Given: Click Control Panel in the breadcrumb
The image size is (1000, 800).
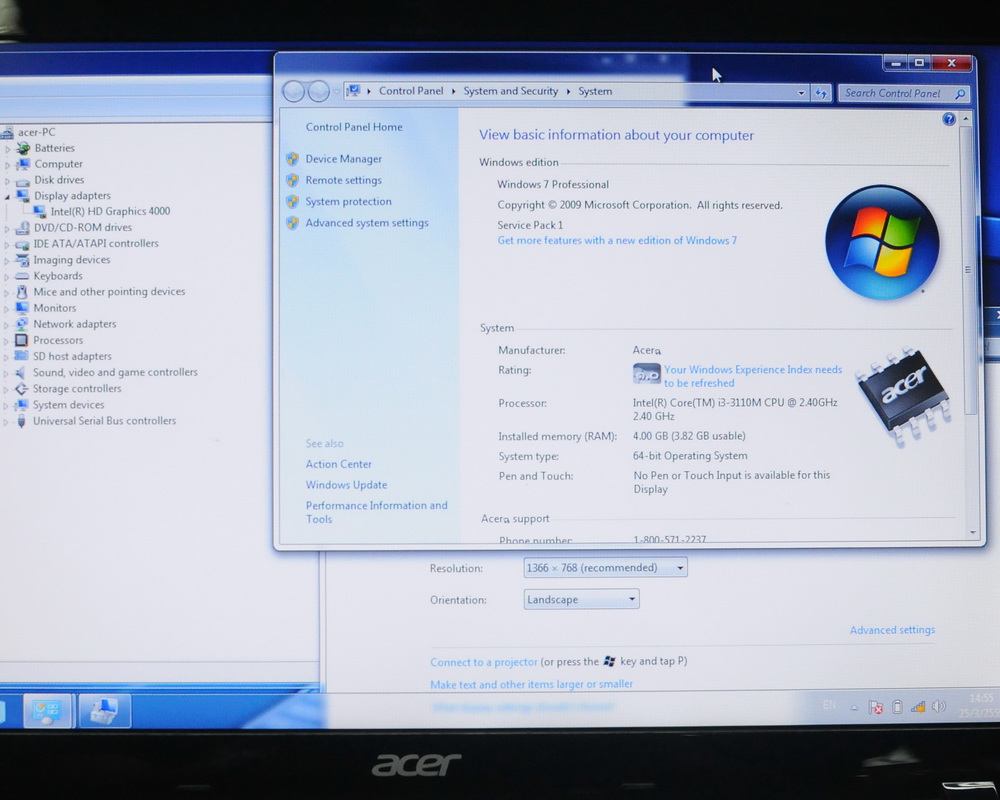Looking at the screenshot, I should coord(411,91).
